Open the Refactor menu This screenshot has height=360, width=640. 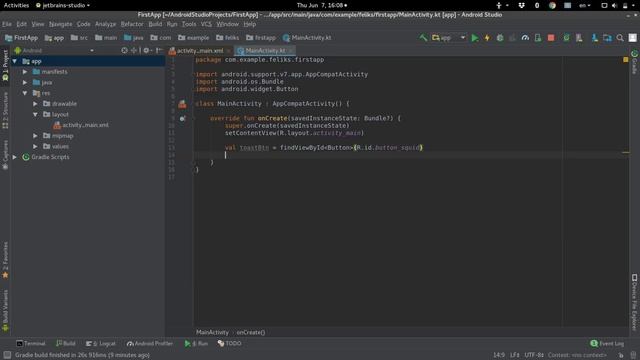(x=132, y=24)
